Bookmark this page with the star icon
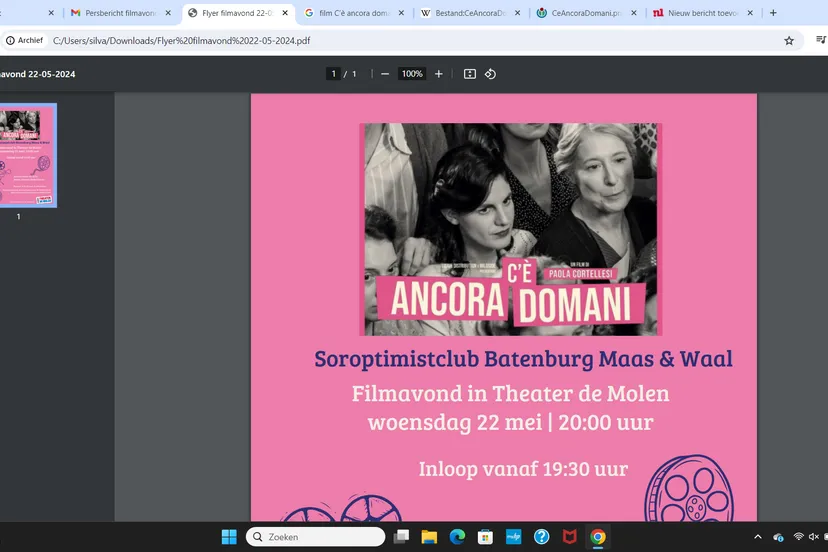Viewport: 828px width, 552px height. coord(789,41)
